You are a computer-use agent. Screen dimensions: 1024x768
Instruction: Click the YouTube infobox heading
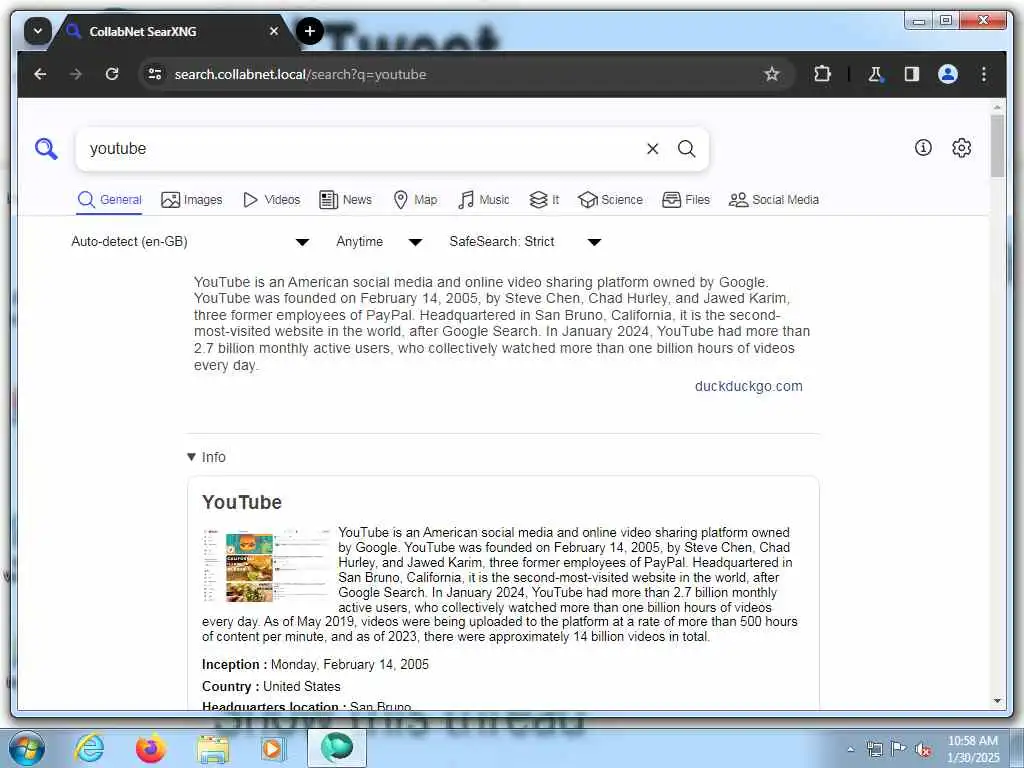click(x=242, y=502)
